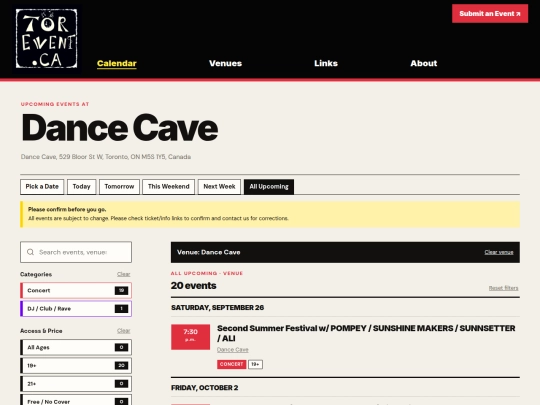This screenshot has width=540, height=405.
Task: Open the Pick a Date selector
Action: [x=42, y=187]
